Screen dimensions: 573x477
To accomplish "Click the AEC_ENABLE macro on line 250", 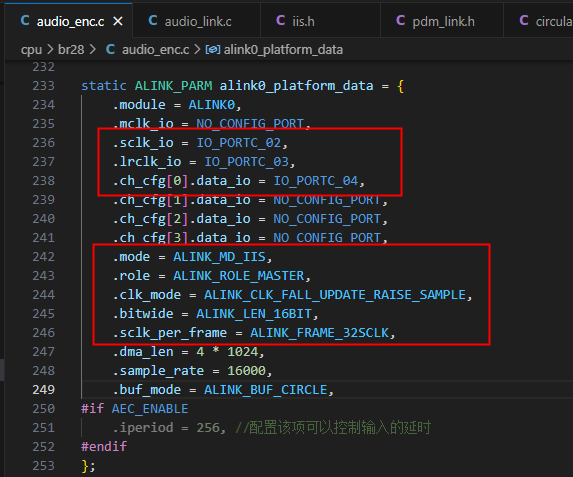I will click(x=150, y=409).
